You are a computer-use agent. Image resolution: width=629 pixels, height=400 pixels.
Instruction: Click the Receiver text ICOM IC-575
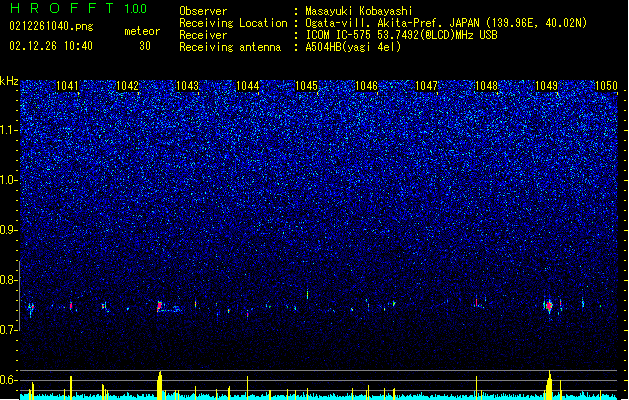pyautogui.click(x=339, y=35)
